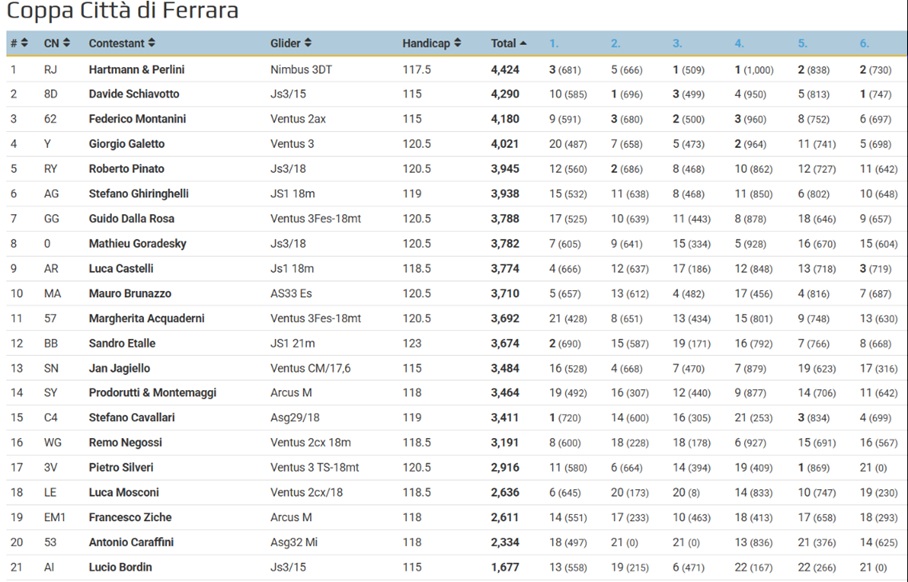Click the Coppa Città di Ferrara heading
Image resolution: width=908 pixels, height=582 pixels.
tap(122, 10)
